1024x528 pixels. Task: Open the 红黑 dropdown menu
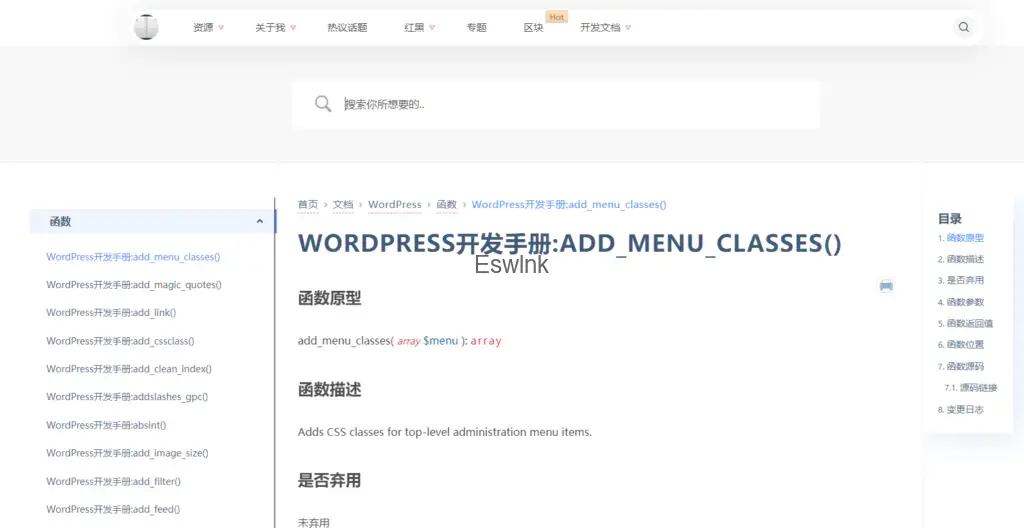pos(419,28)
